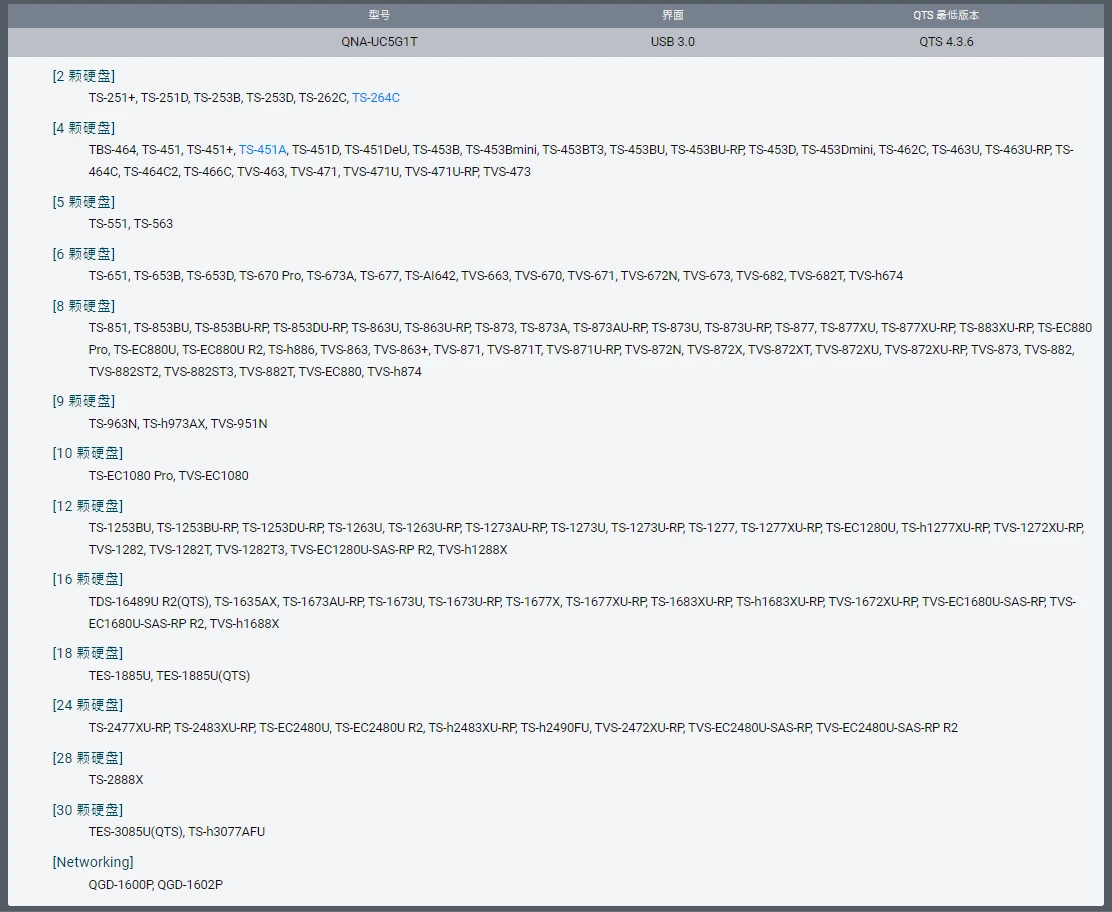
Task: Click the [9 颗硬盘] section heading
Action: [84, 401]
